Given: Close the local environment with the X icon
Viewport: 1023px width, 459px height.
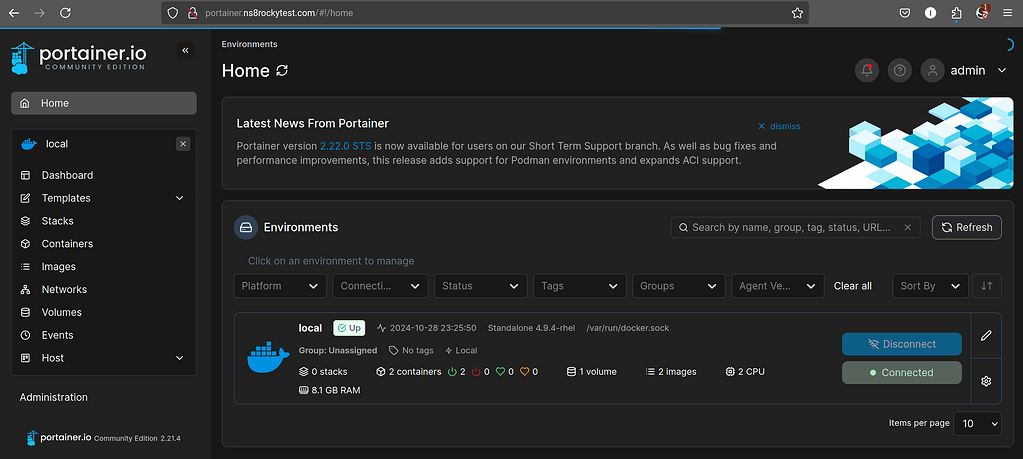Looking at the screenshot, I should [x=183, y=143].
